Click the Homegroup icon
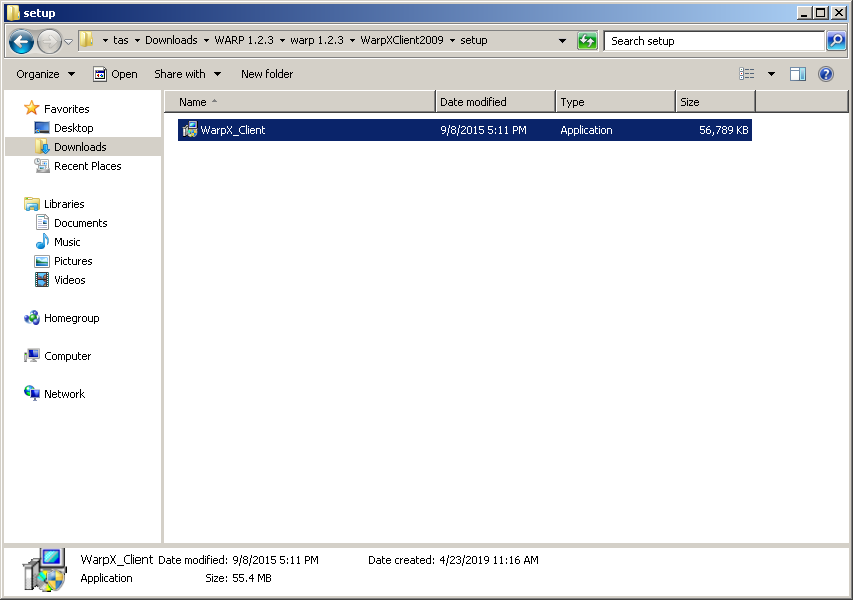The width and height of the screenshot is (853, 600). 32,318
